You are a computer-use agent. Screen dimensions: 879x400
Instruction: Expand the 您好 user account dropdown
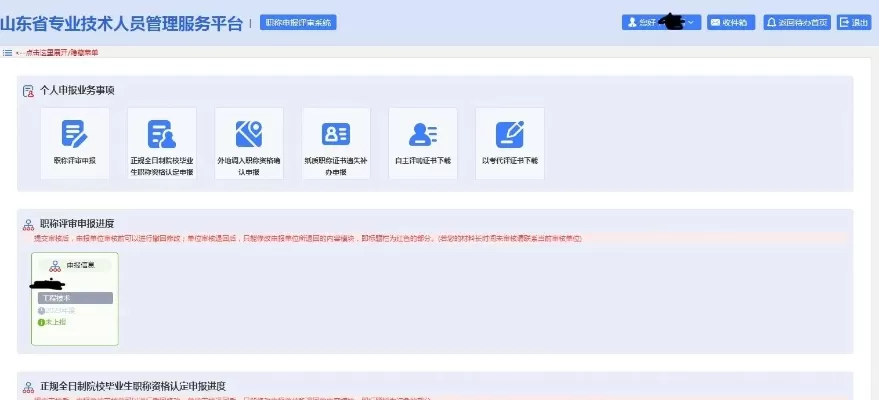click(661, 22)
